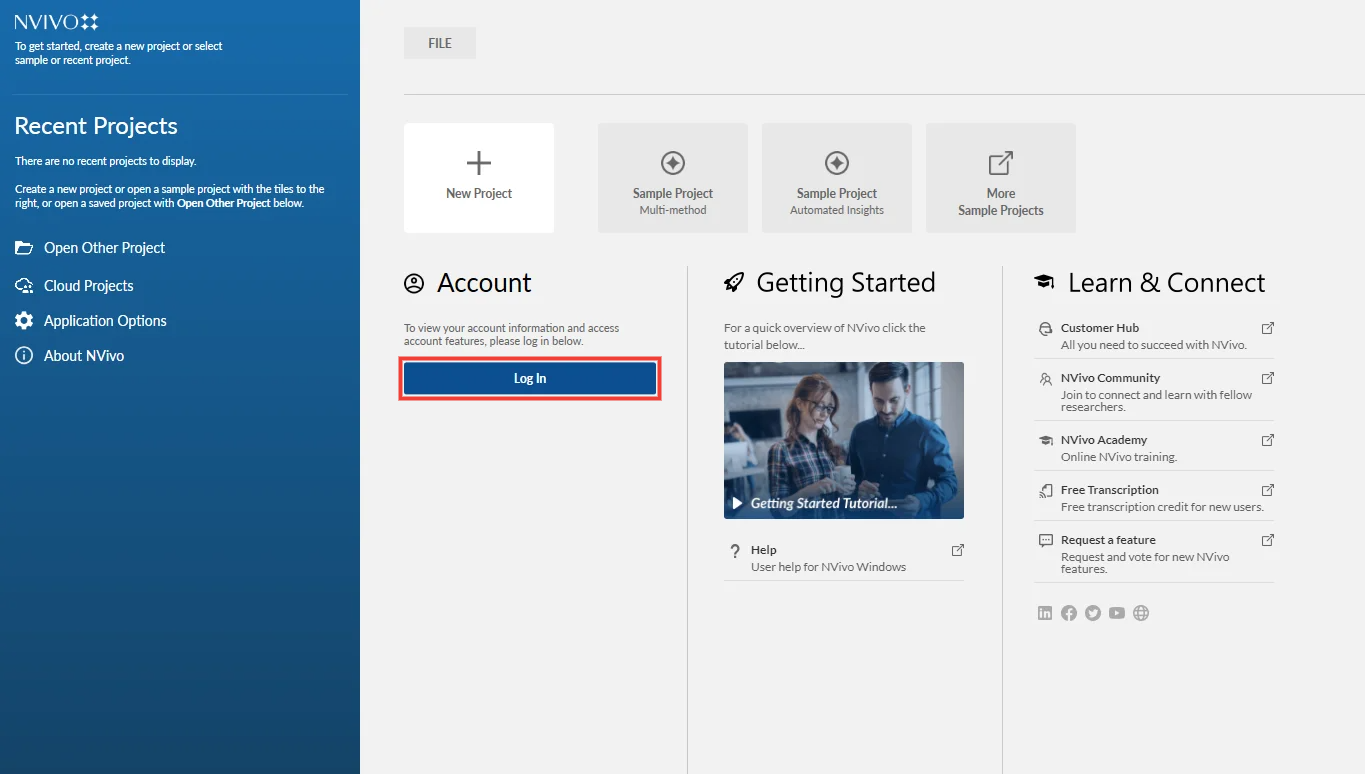Click Open Other Project in sidebar
Screen dimensions: 1365x774
(104, 248)
